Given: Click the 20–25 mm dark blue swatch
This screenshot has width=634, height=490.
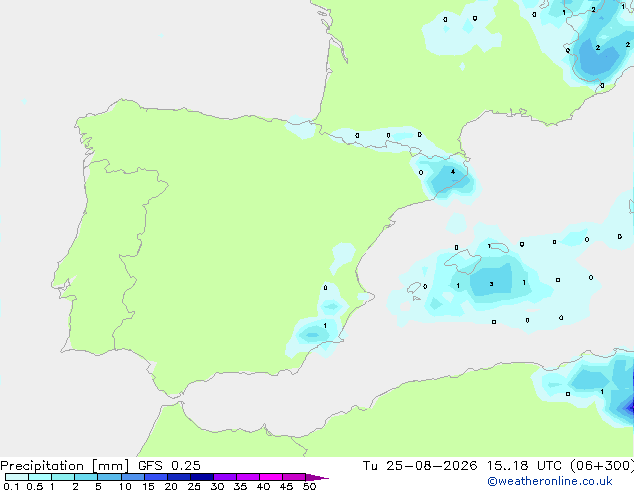Looking at the screenshot, I should 179,477.
